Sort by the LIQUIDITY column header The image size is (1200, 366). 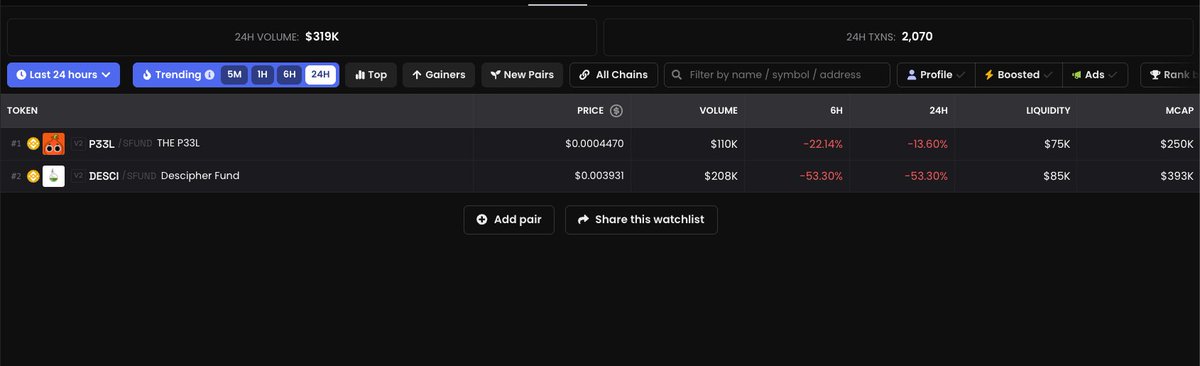pos(1047,111)
